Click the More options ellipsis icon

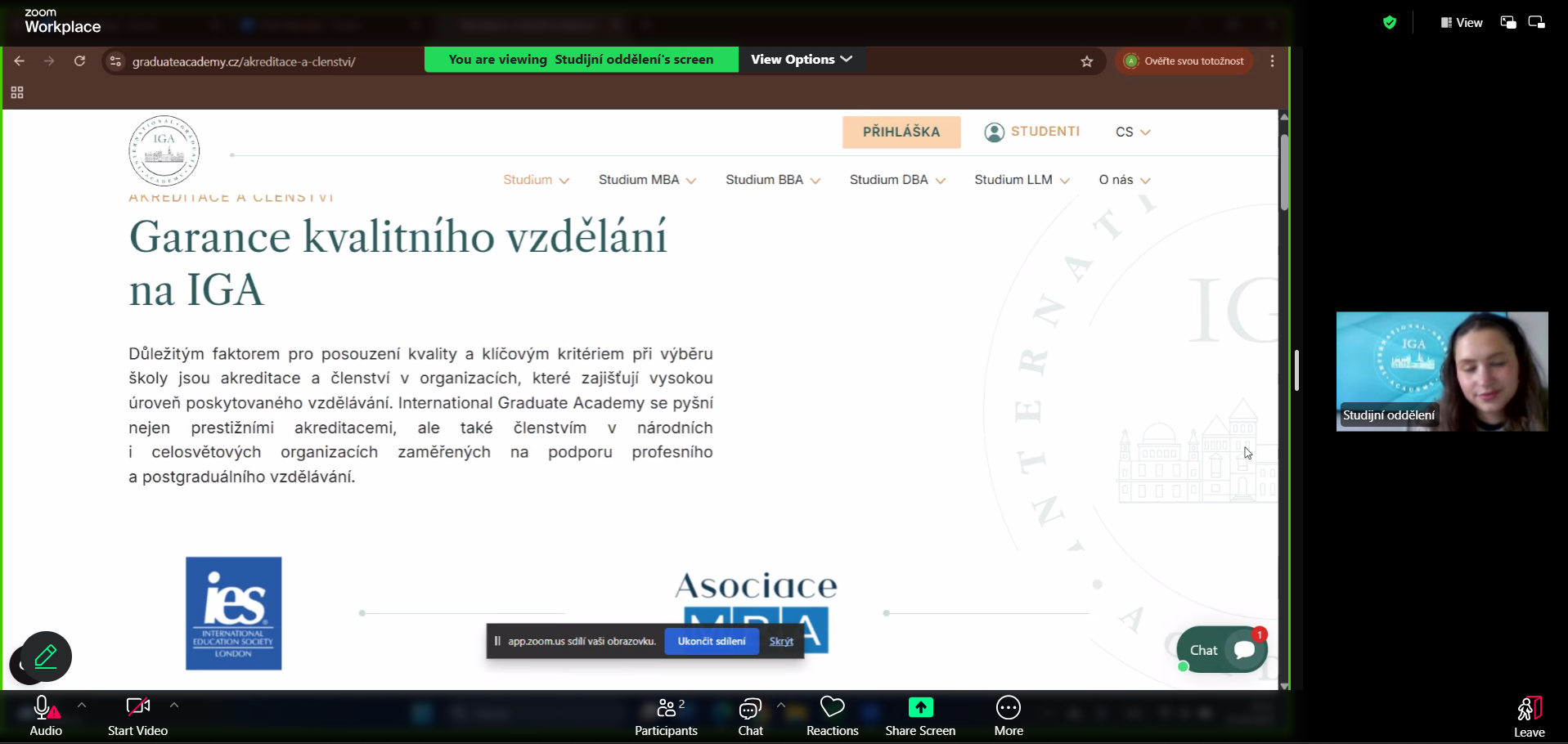[x=1008, y=707]
